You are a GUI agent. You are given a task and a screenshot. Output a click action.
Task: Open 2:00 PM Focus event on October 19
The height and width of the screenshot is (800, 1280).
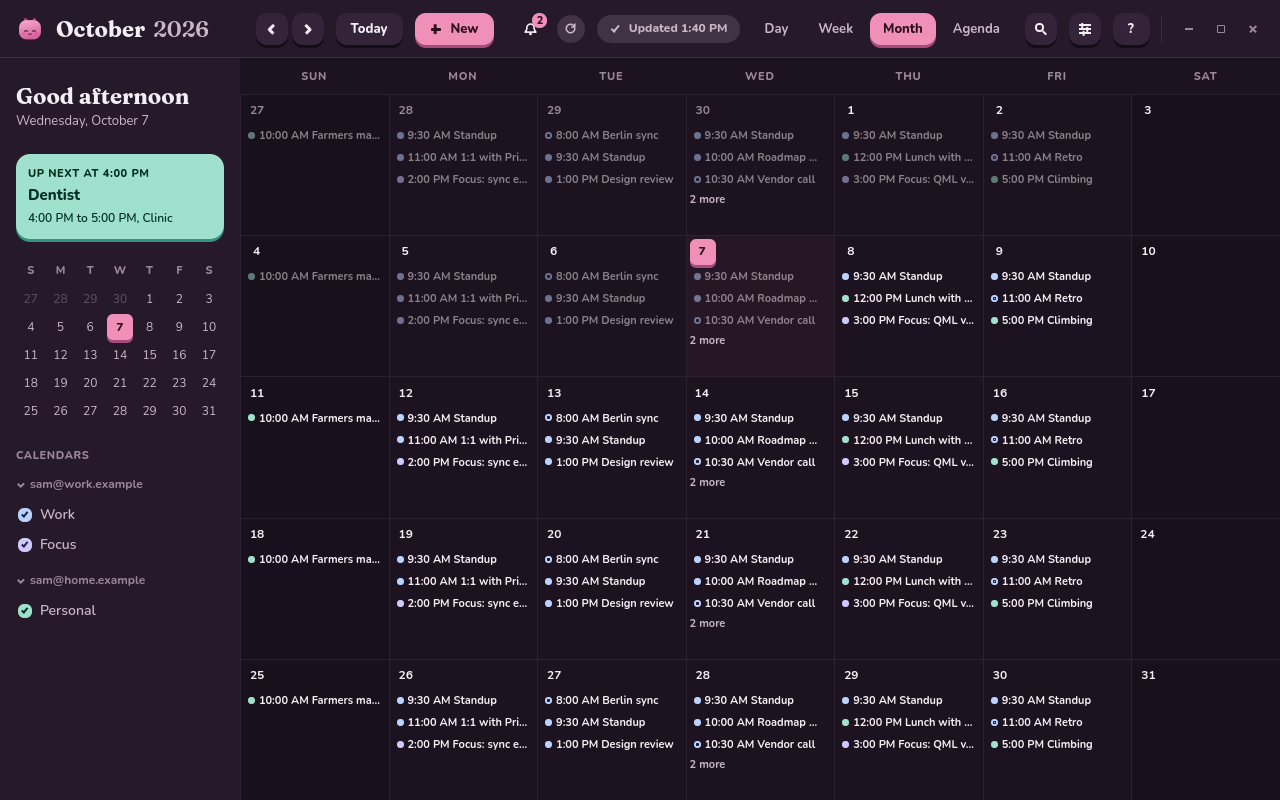click(462, 603)
